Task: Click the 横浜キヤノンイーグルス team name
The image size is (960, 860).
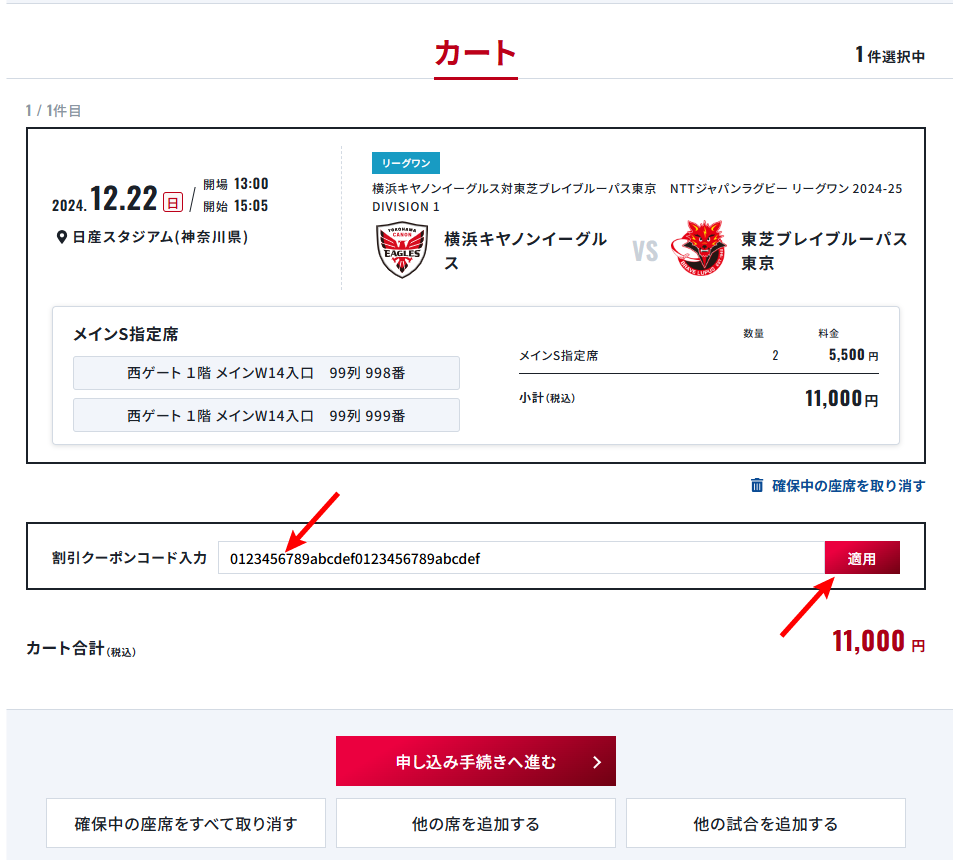Action: pos(525,251)
